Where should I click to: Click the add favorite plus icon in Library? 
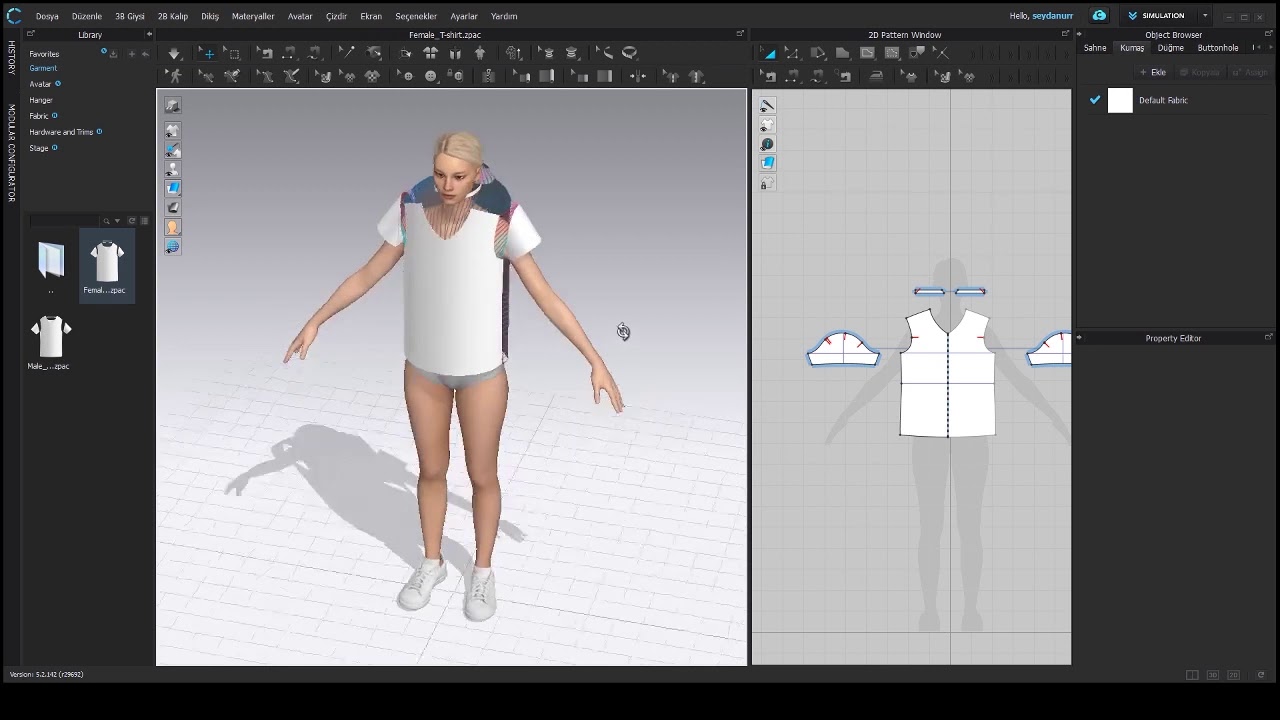click(x=131, y=54)
